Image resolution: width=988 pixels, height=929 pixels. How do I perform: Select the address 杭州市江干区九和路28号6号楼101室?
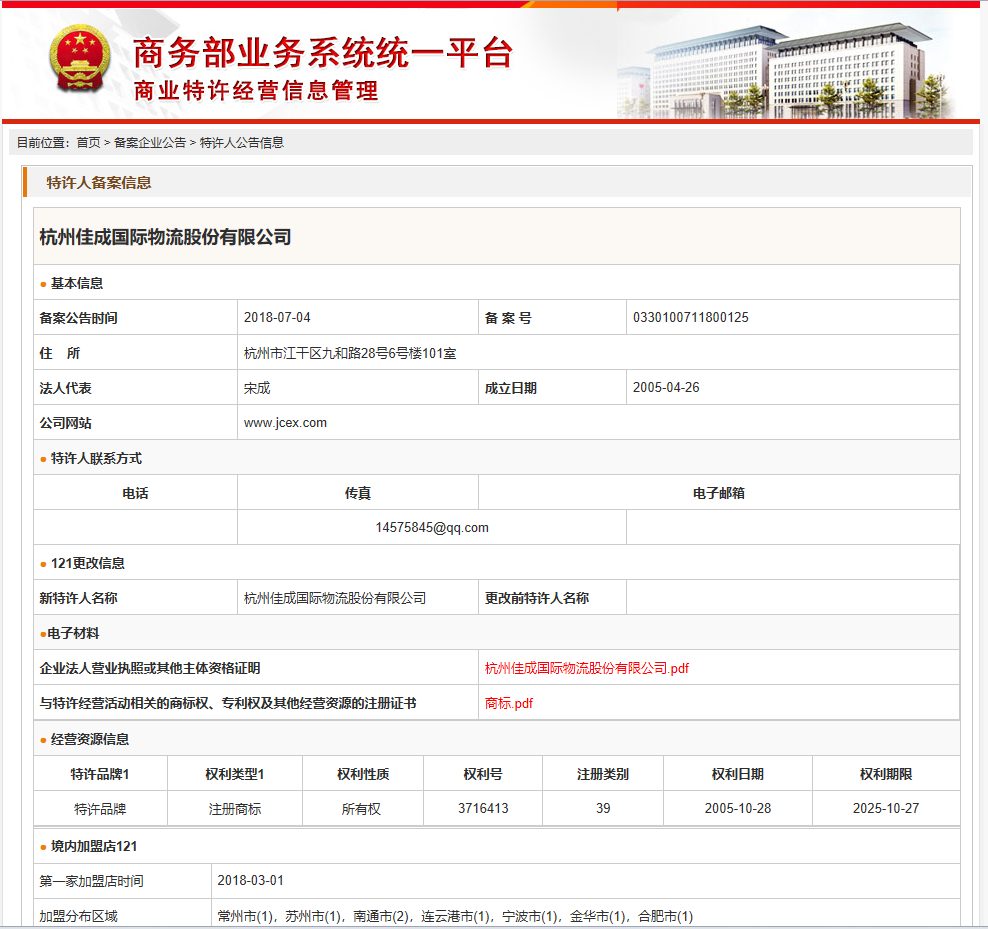coord(350,354)
